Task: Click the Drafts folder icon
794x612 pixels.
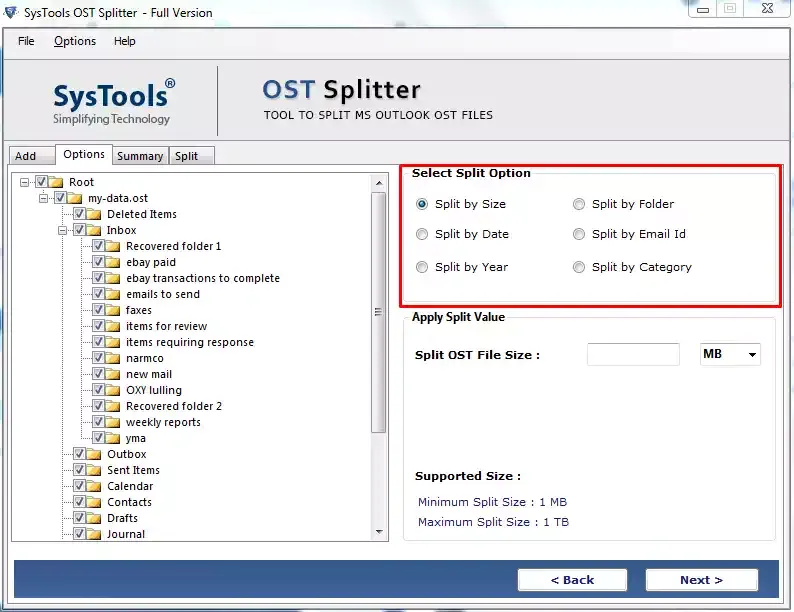Action: (x=94, y=518)
